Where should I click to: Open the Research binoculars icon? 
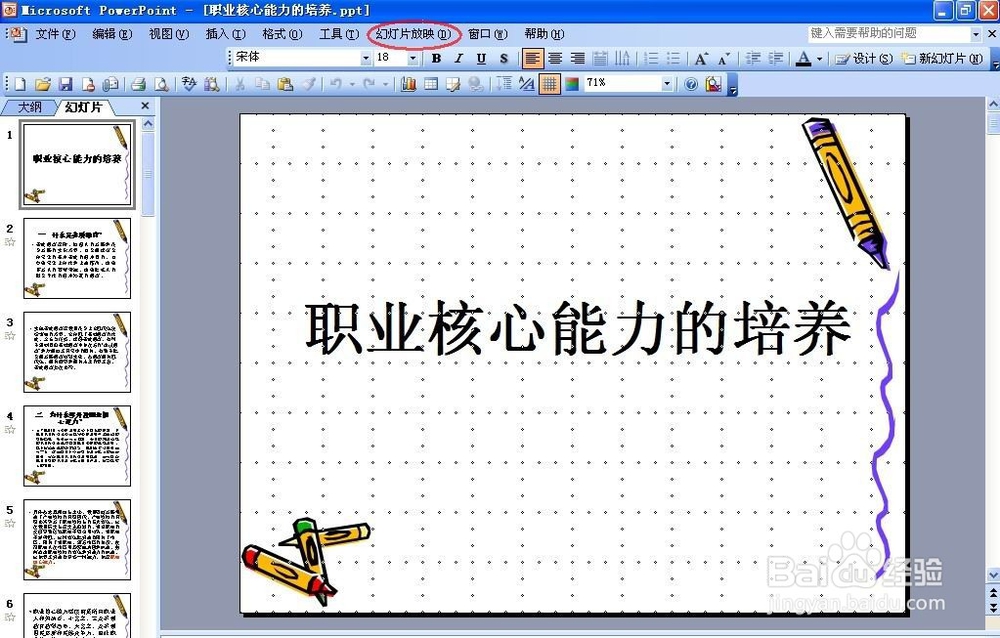click(x=212, y=84)
